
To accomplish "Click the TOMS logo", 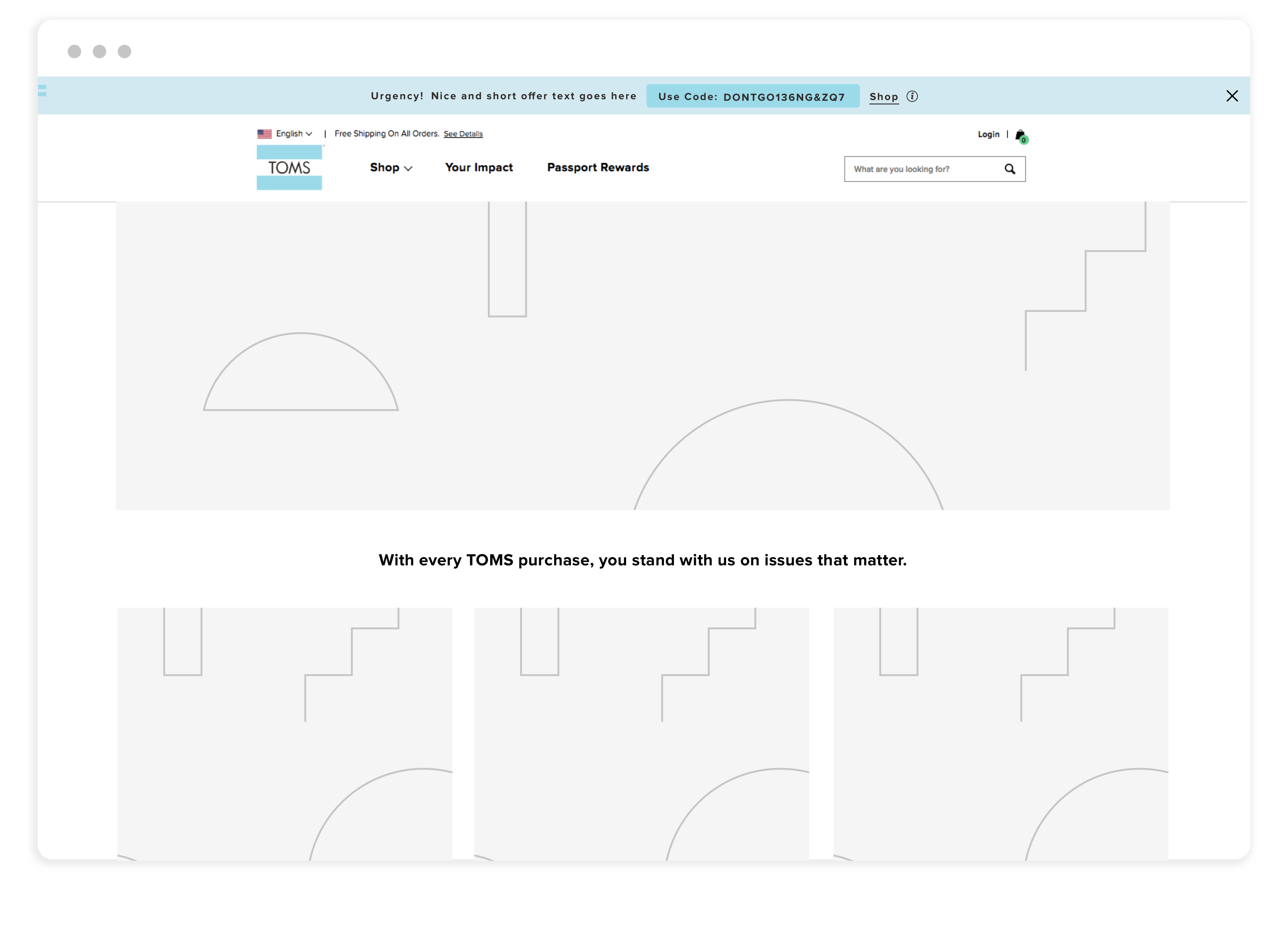I will pos(289,167).
